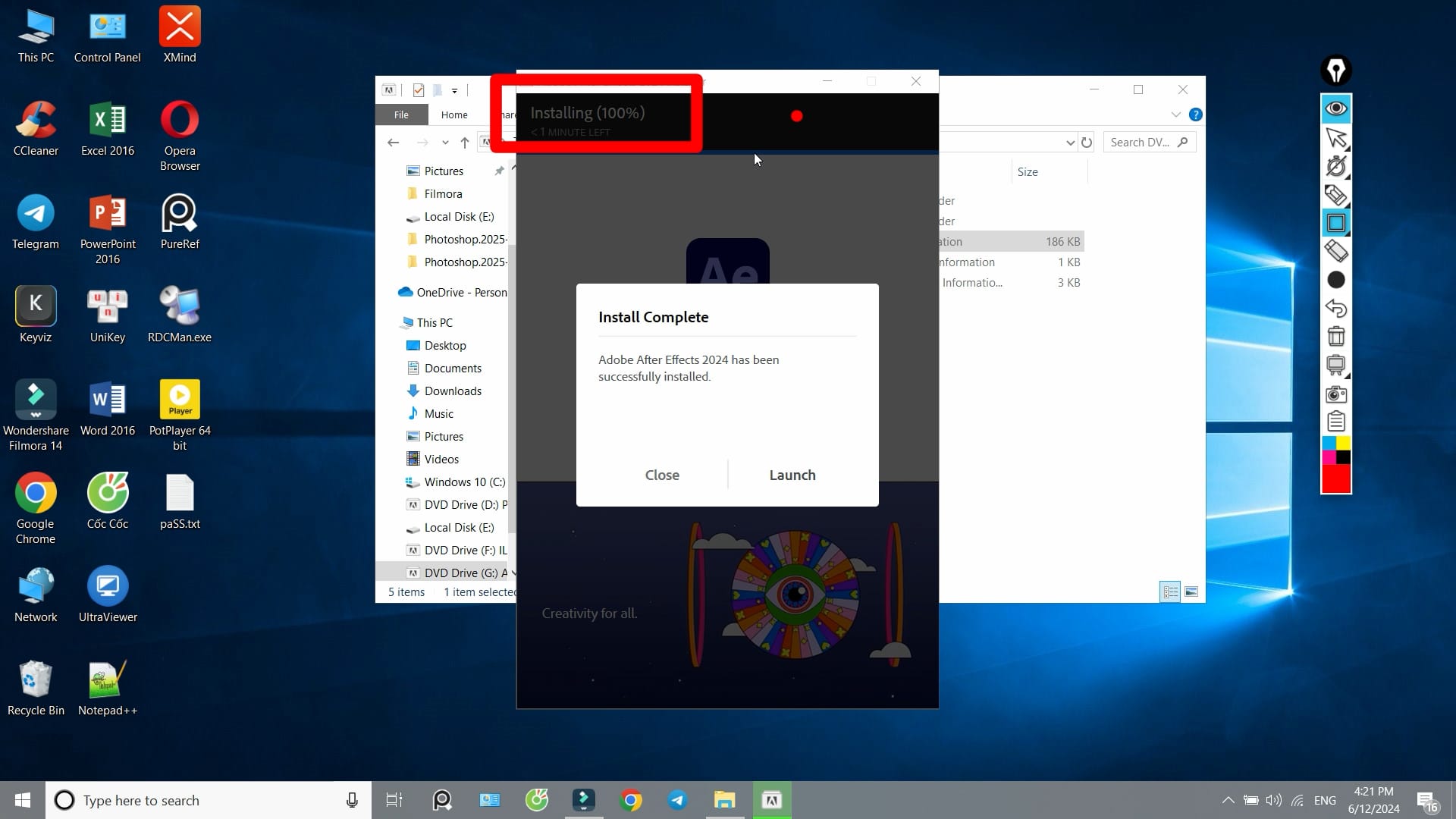Open CCleaner desktop icon
1456x819 pixels.
pyautogui.click(x=36, y=128)
